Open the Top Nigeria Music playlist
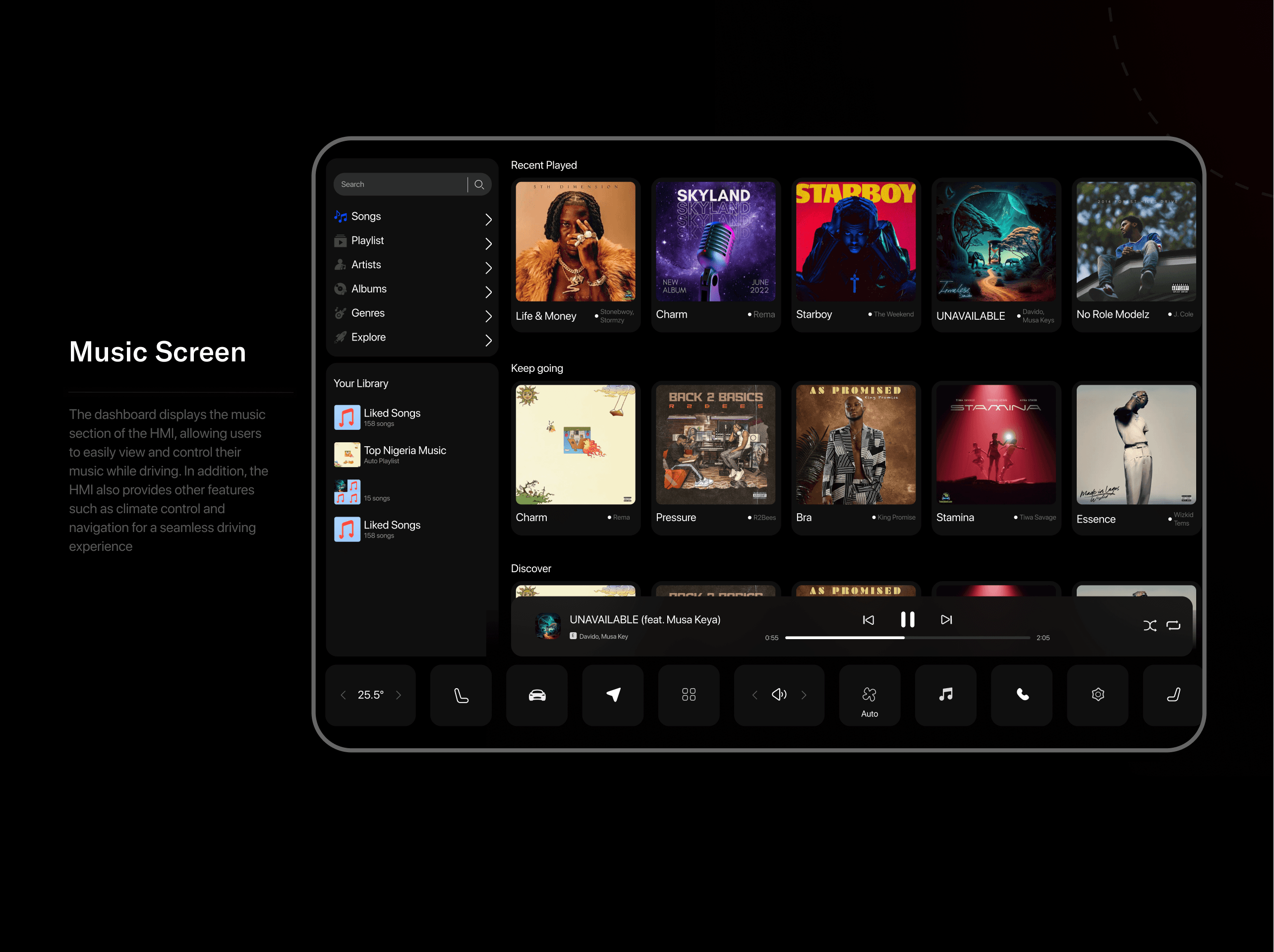 tap(391, 454)
